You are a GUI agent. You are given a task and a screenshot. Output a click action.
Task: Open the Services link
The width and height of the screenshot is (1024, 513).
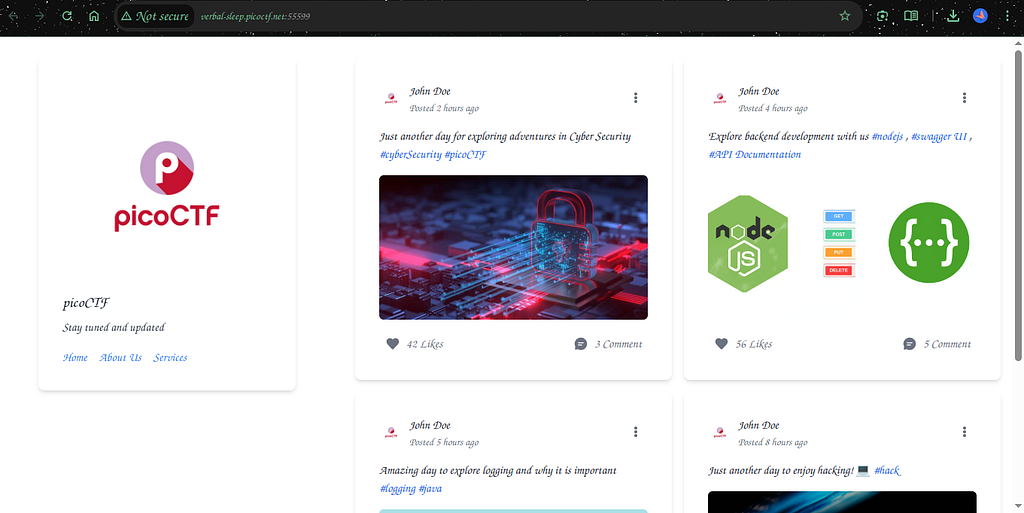click(170, 358)
